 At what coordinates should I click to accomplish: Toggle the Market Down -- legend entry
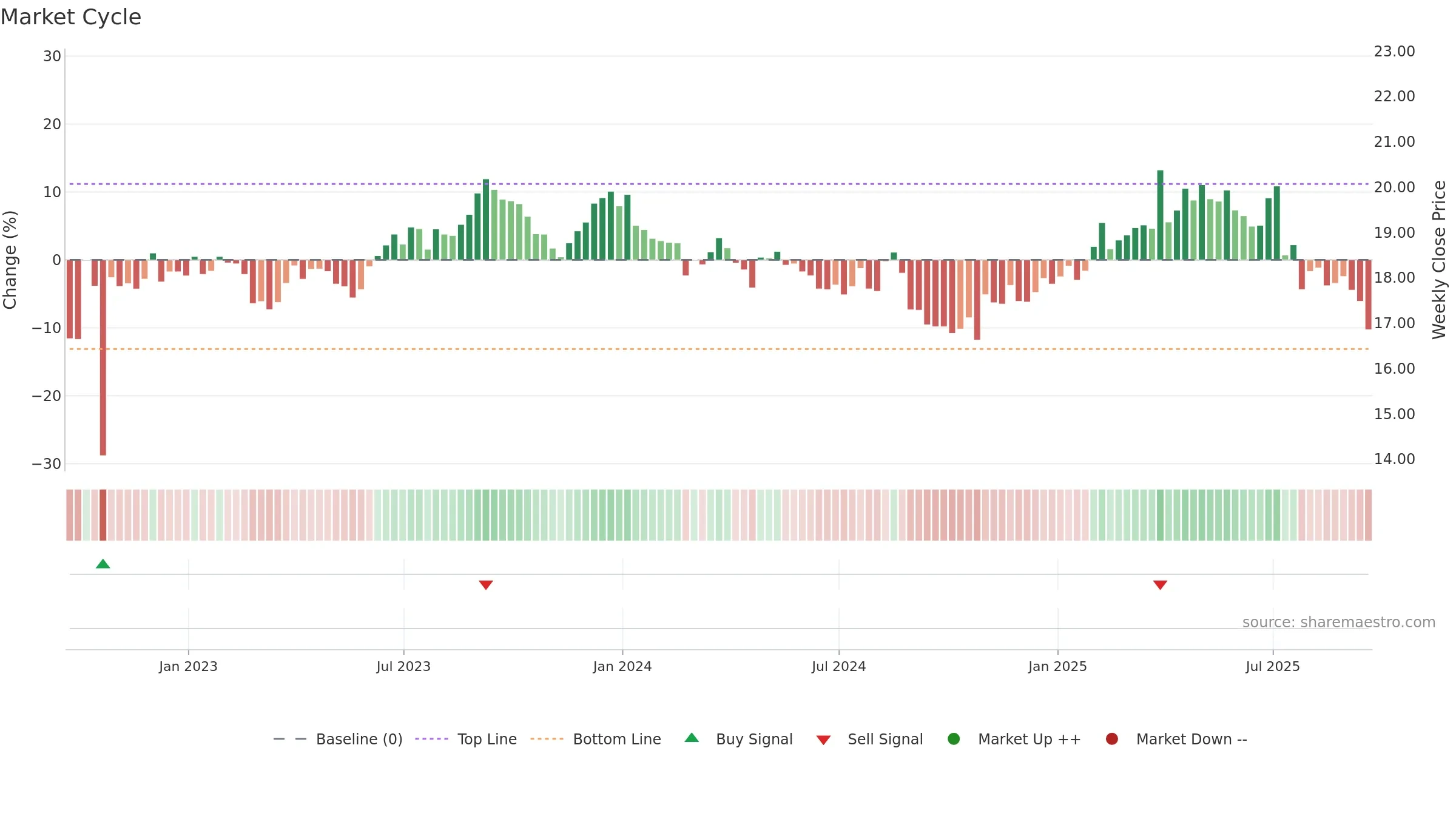(1176, 739)
